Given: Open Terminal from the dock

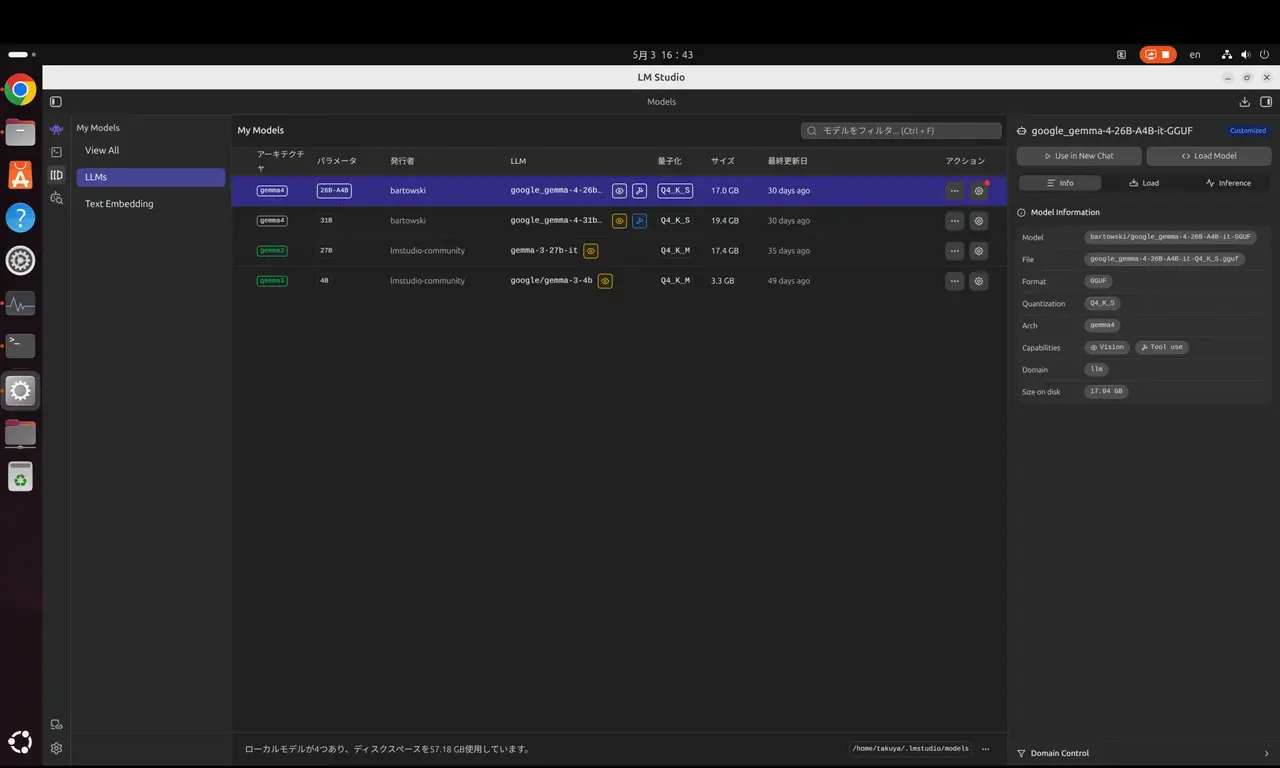Looking at the screenshot, I should 20,345.
